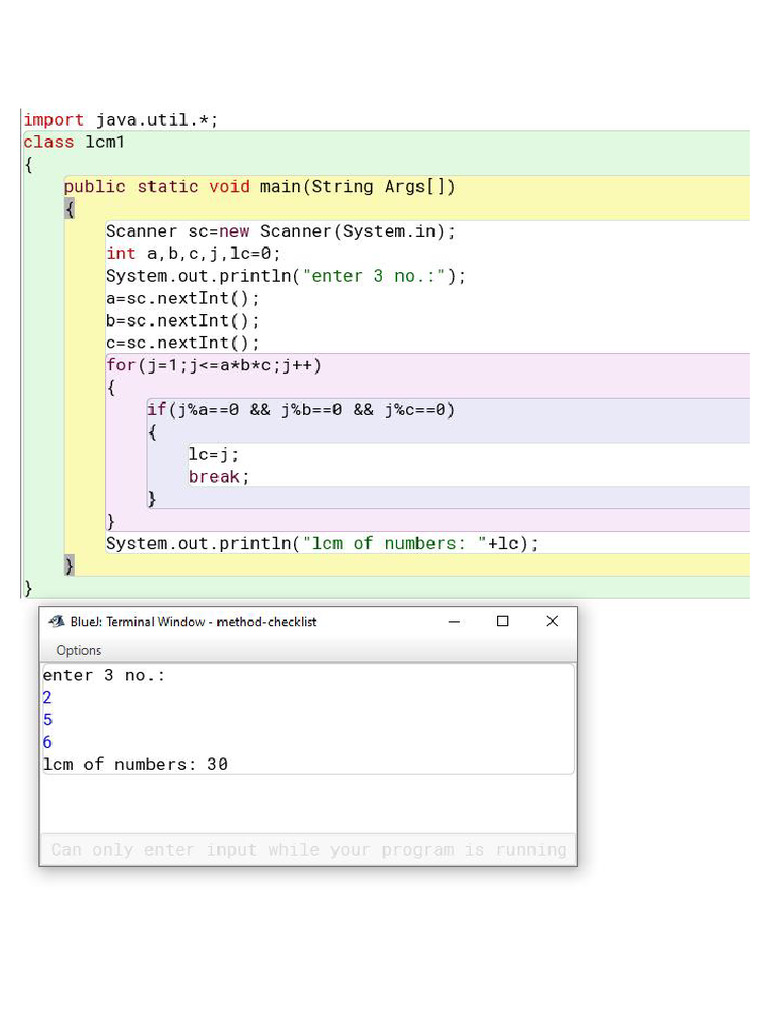Image resolution: width=768 pixels, height=1024 pixels.
Task: Click the 'b=sc.nextInt();' line
Action: (183, 321)
